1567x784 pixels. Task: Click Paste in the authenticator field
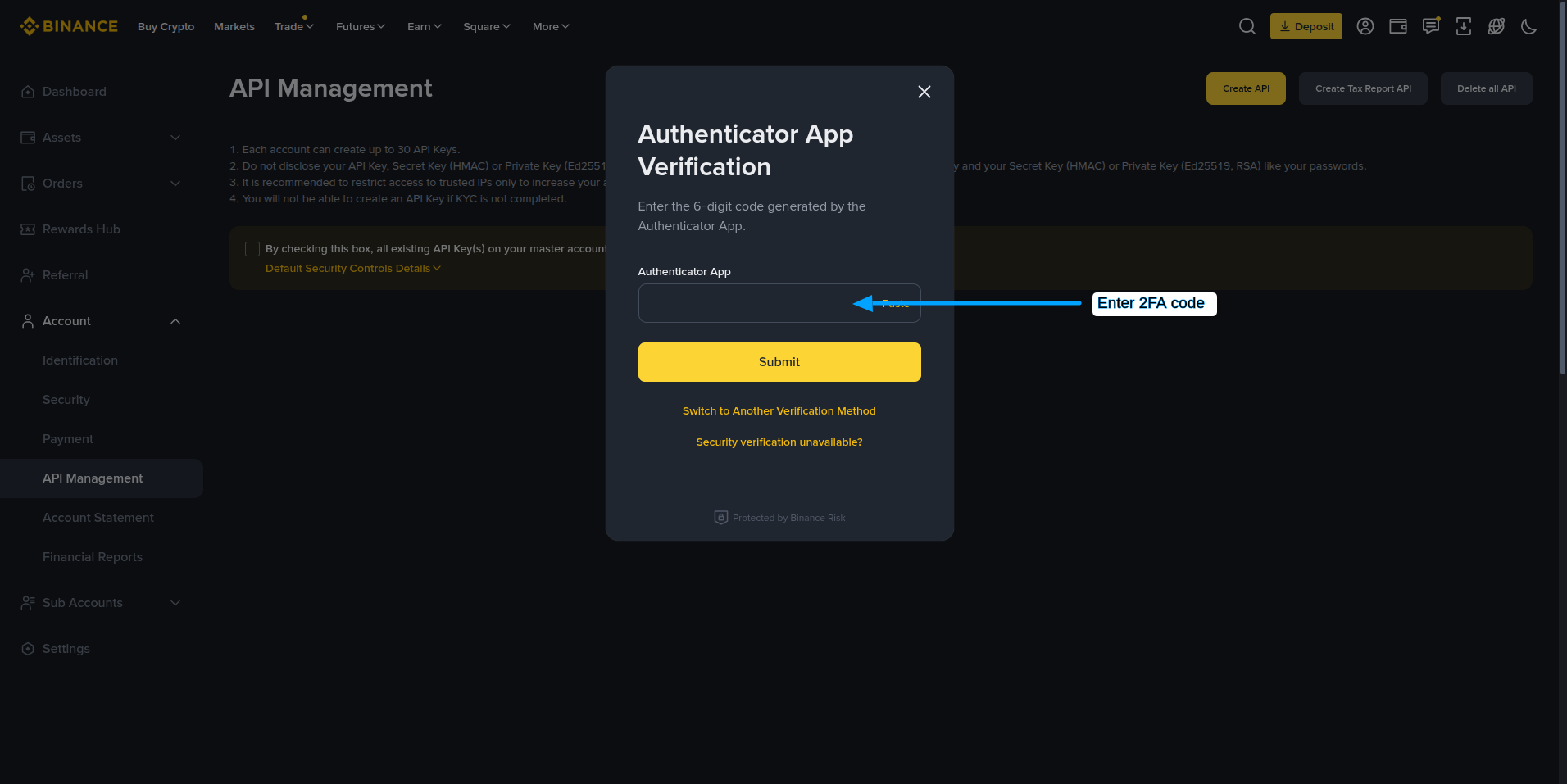(x=896, y=303)
